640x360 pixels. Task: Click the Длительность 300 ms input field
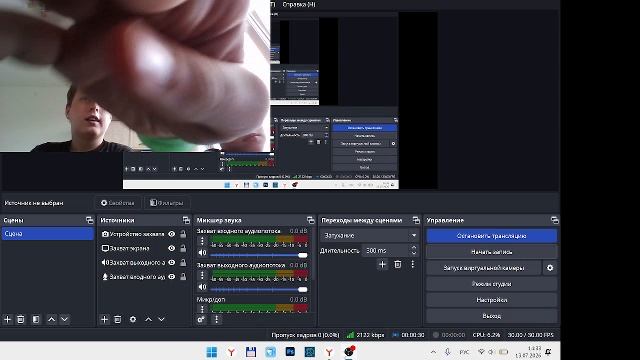(x=385, y=250)
